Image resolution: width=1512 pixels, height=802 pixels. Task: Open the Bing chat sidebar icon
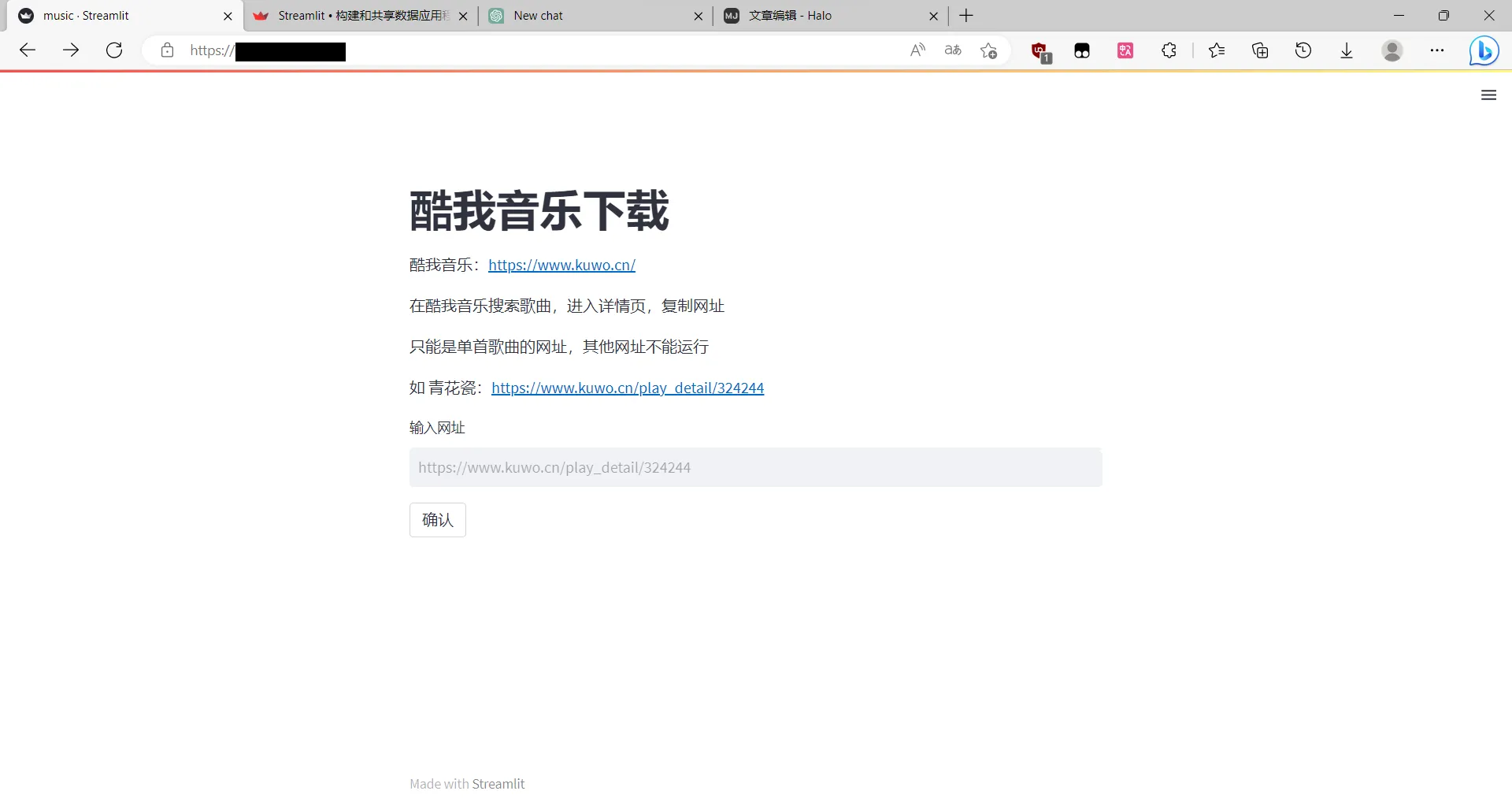1484,51
